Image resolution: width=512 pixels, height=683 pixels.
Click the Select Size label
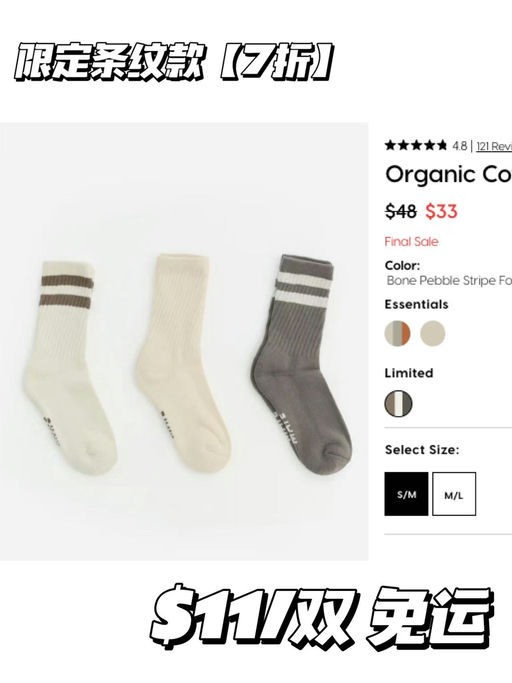point(422,450)
